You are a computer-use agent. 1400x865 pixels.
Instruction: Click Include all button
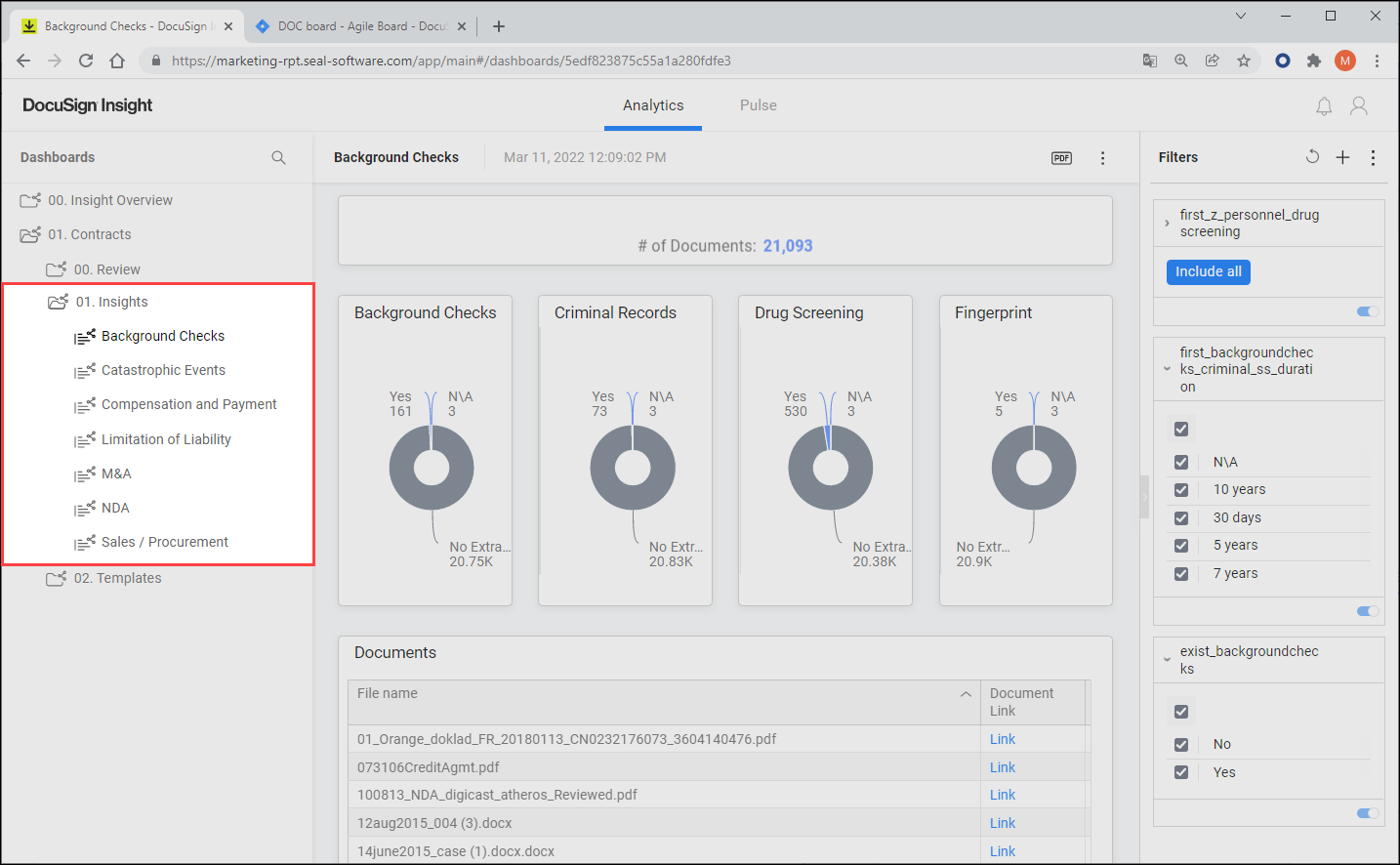[x=1209, y=272]
